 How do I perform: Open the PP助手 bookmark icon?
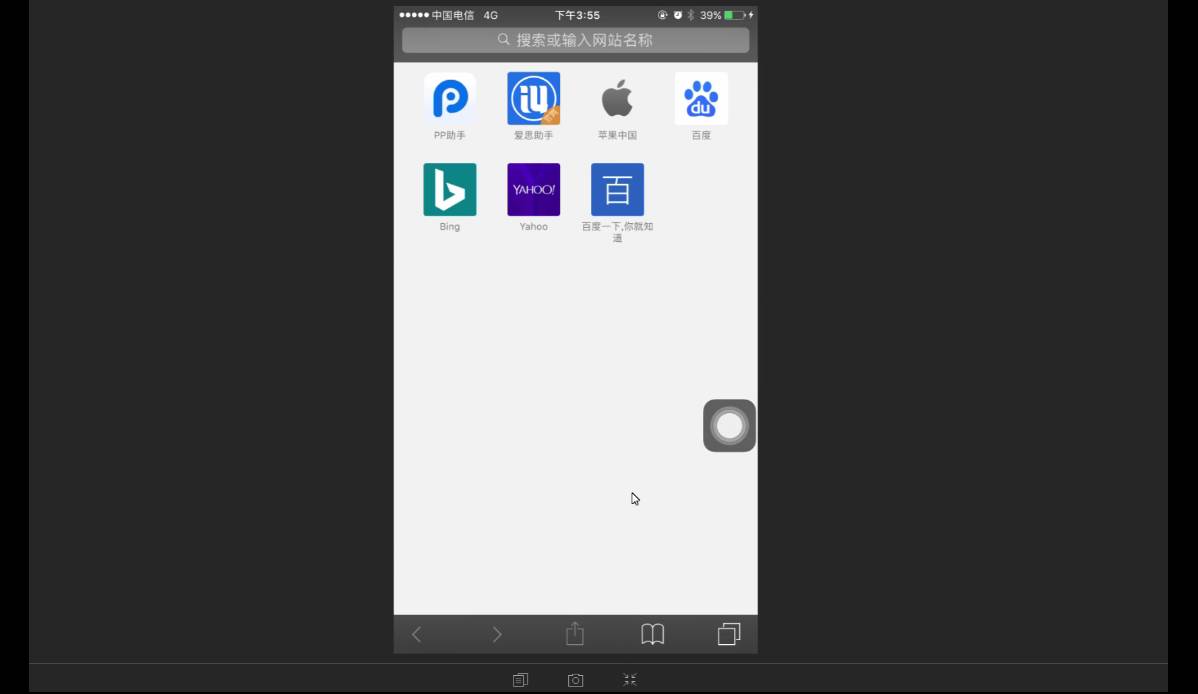[450, 99]
